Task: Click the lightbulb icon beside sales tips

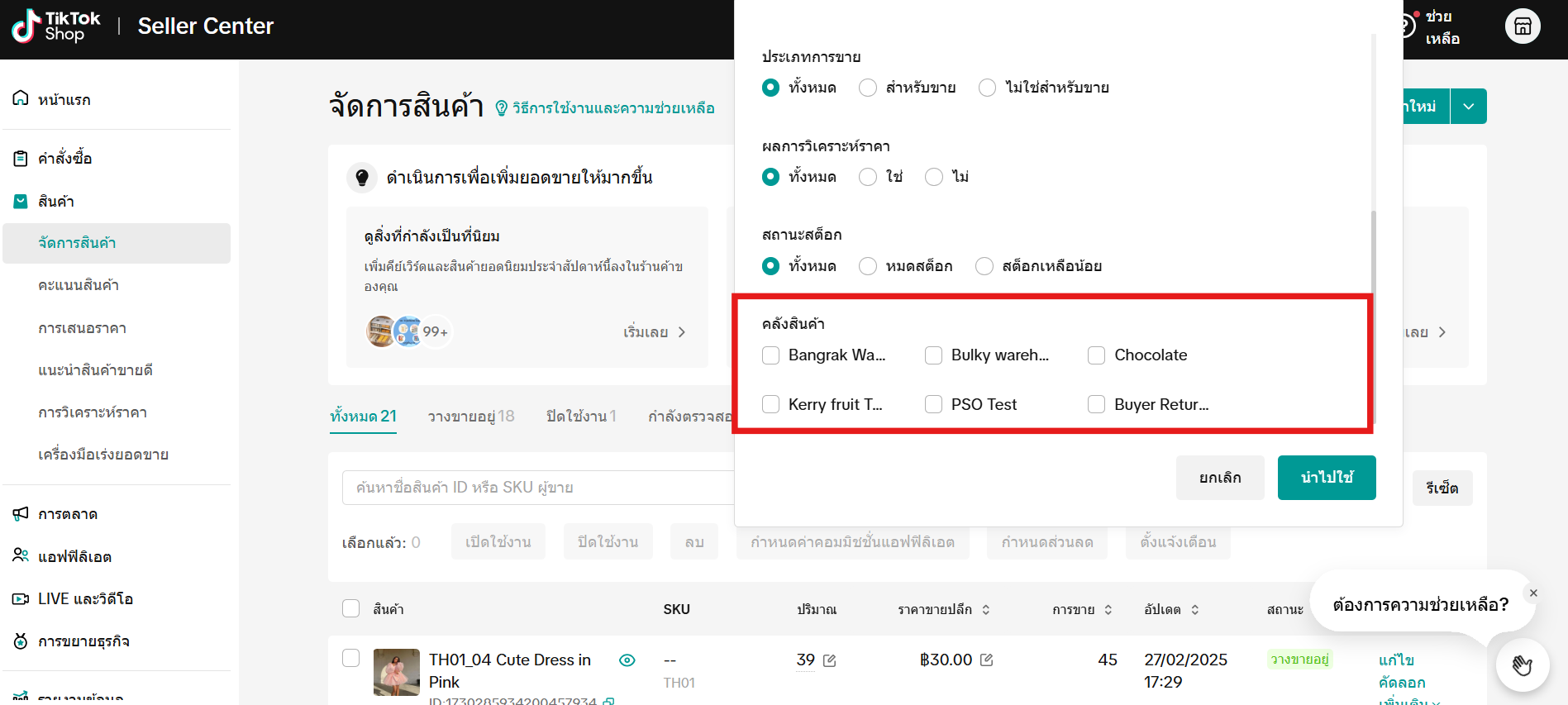Action: tap(361, 178)
